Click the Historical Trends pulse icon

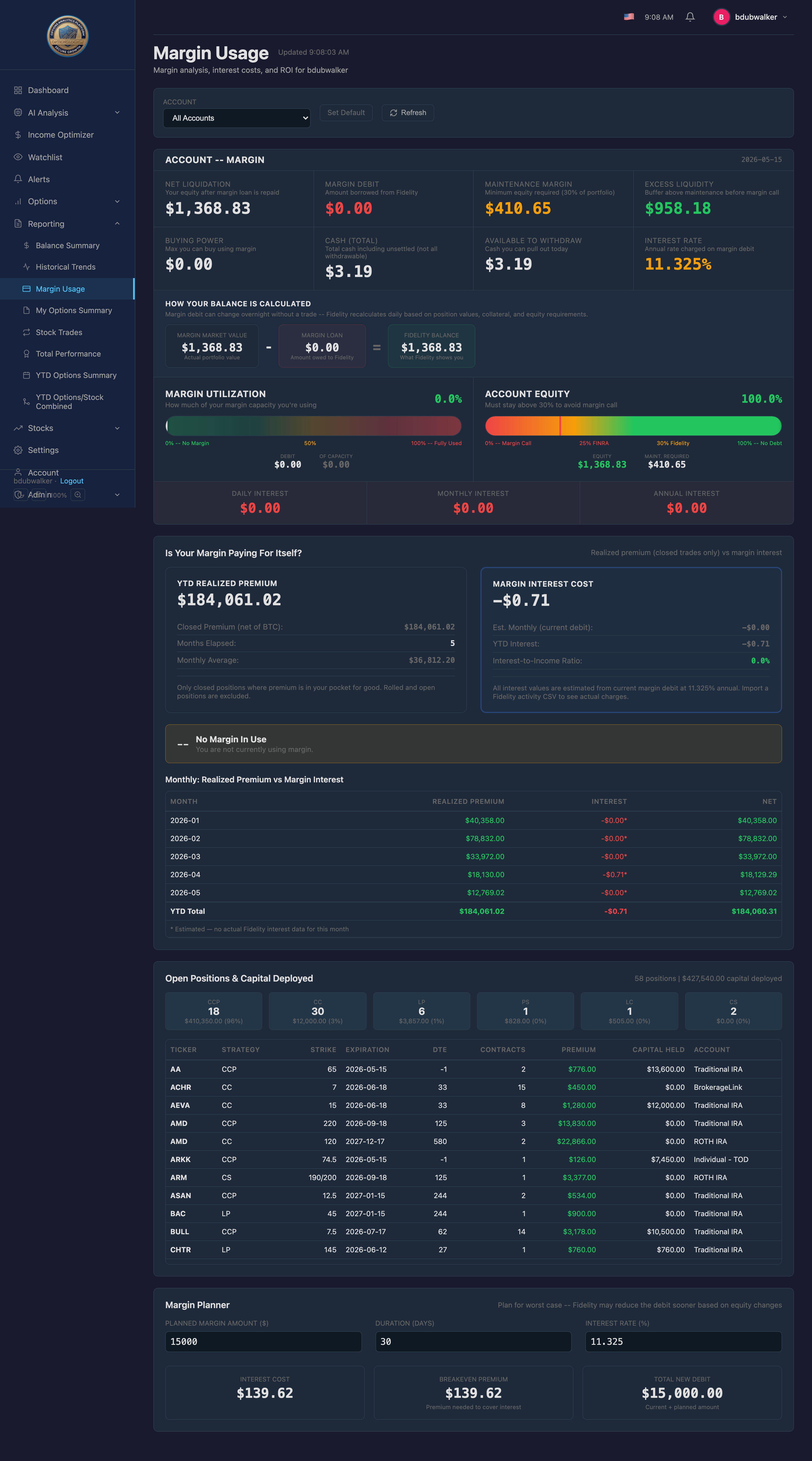(x=26, y=267)
